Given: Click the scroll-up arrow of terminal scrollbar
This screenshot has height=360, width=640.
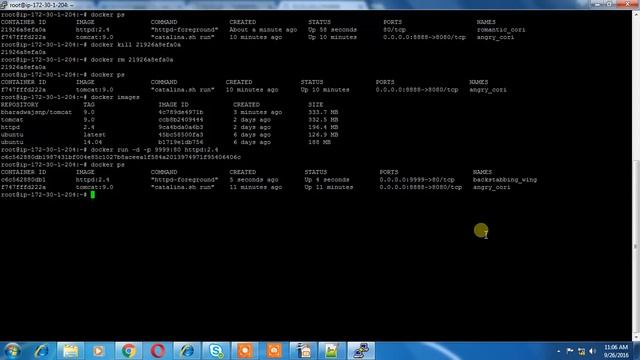Looking at the screenshot, I should [x=636, y=14].
